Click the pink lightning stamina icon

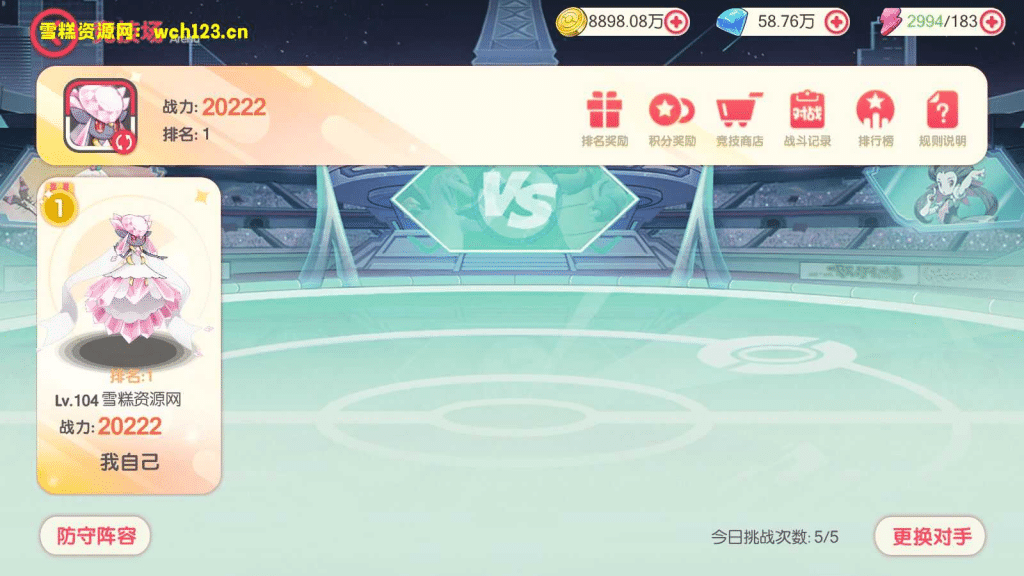click(889, 22)
